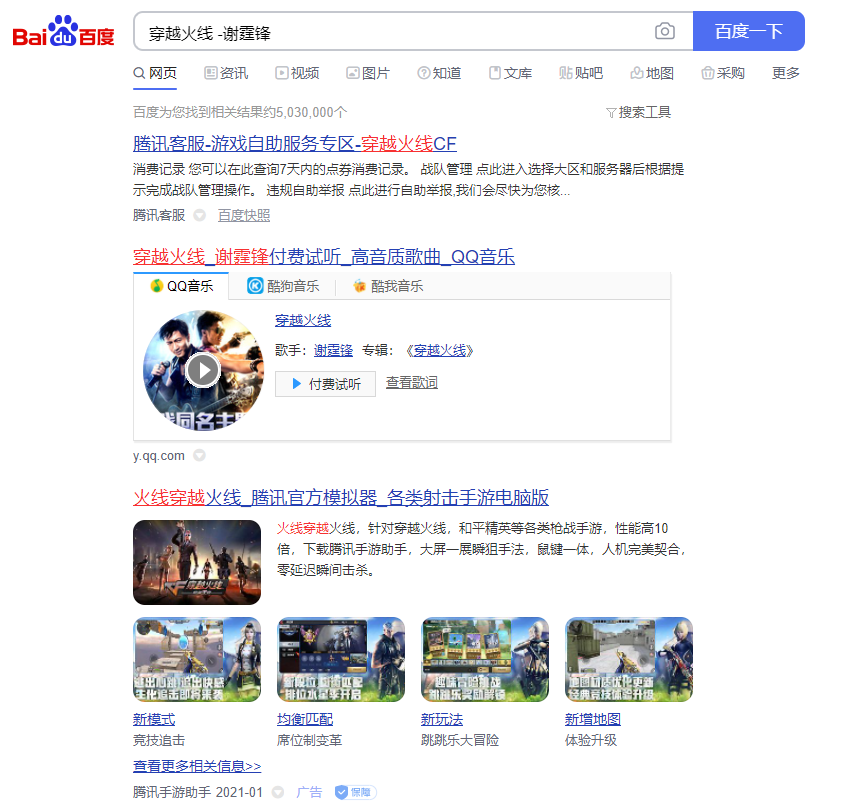This screenshot has width=850, height=803.
Task: Open the 图片 tab
Action: (x=368, y=73)
